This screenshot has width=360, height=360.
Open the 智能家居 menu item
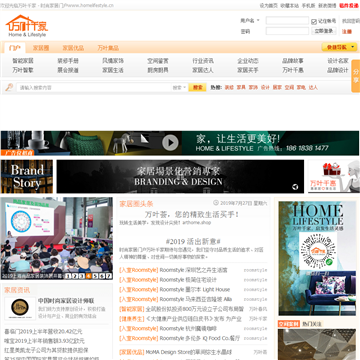pyautogui.click(x=23, y=61)
